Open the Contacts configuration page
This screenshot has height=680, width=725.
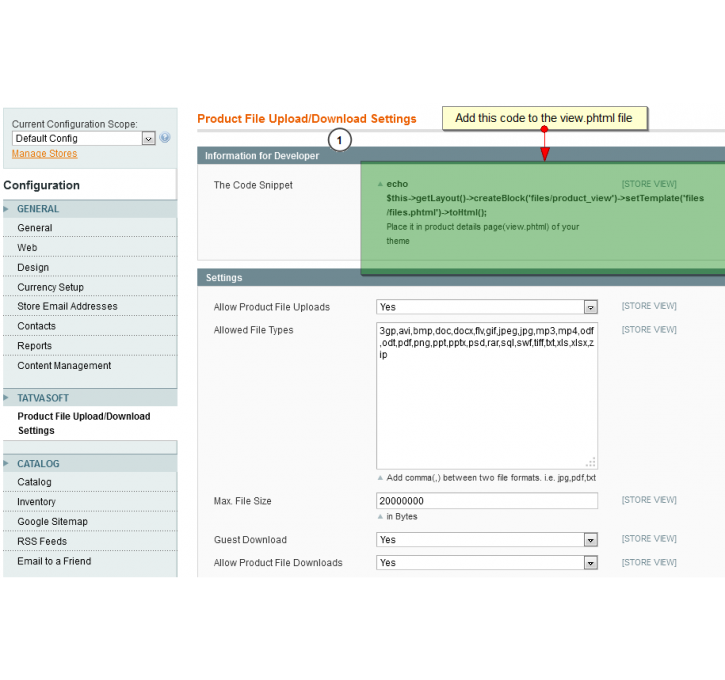(37, 326)
